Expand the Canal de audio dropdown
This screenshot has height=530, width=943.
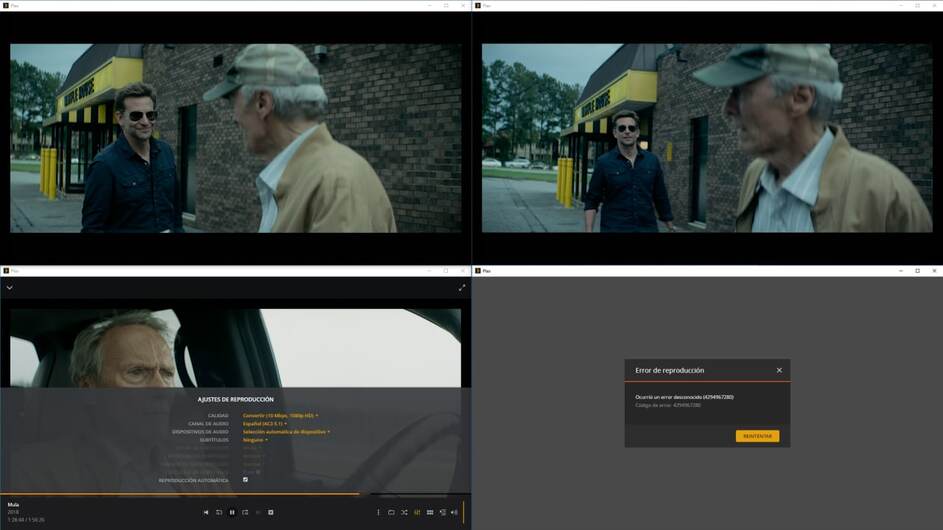pos(264,423)
